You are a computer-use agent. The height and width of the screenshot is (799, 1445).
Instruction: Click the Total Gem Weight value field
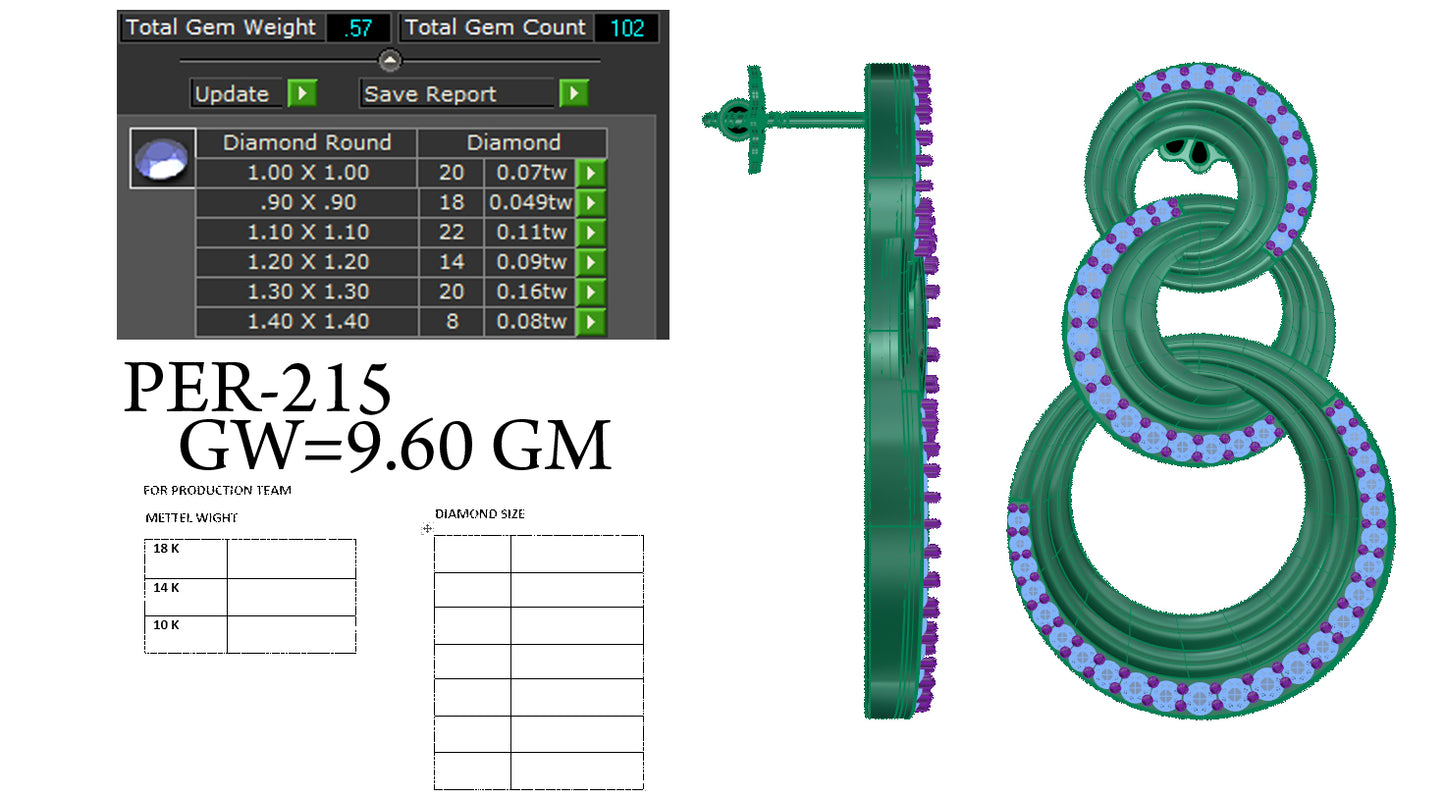pos(357,27)
